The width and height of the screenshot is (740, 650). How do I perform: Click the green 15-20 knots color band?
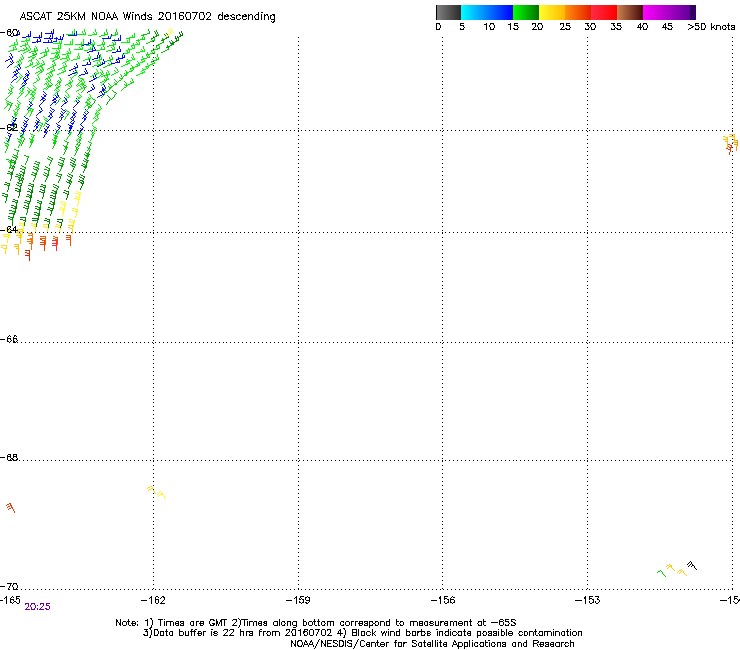pyautogui.click(x=526, y=12)
